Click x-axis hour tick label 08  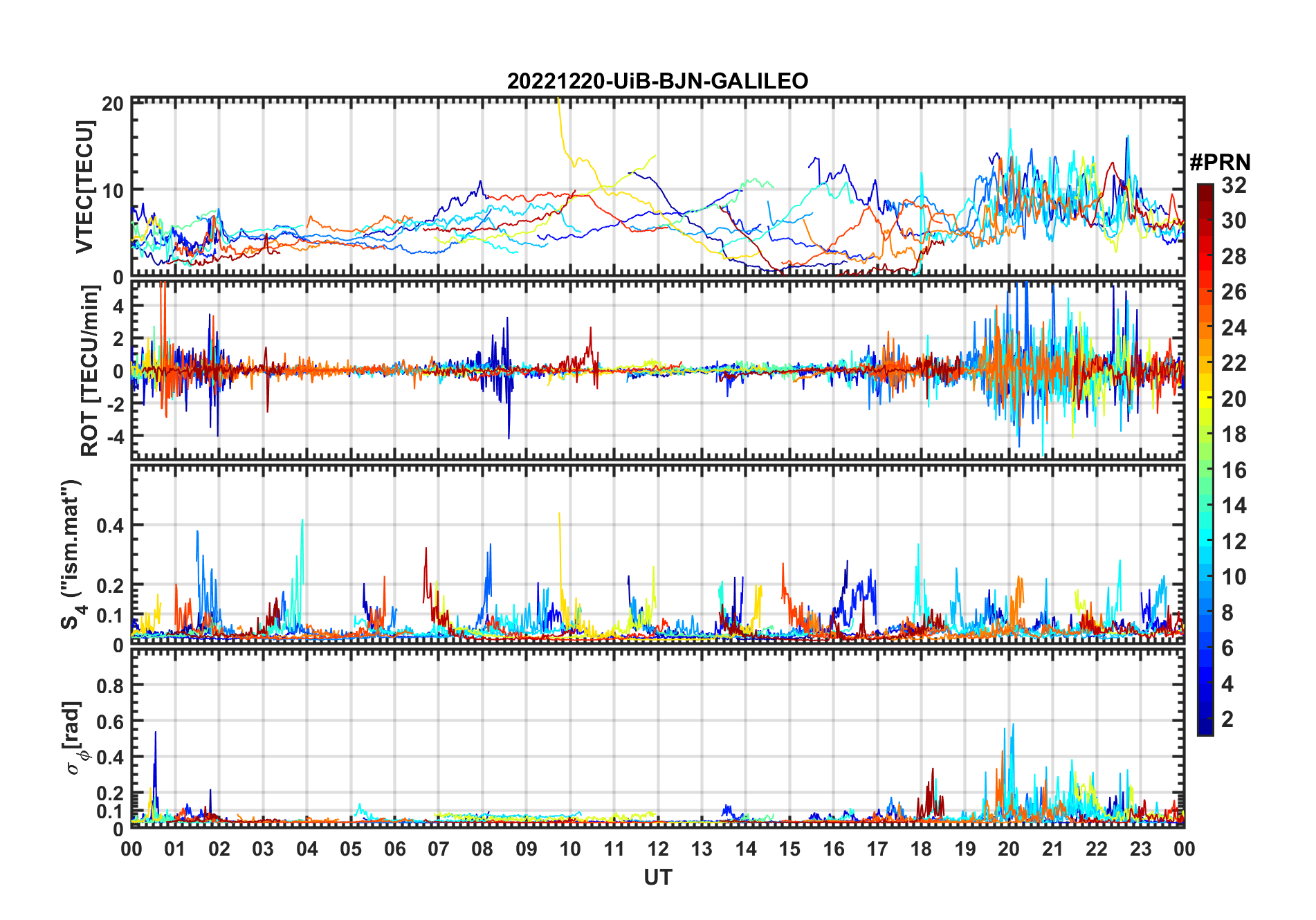482,849
